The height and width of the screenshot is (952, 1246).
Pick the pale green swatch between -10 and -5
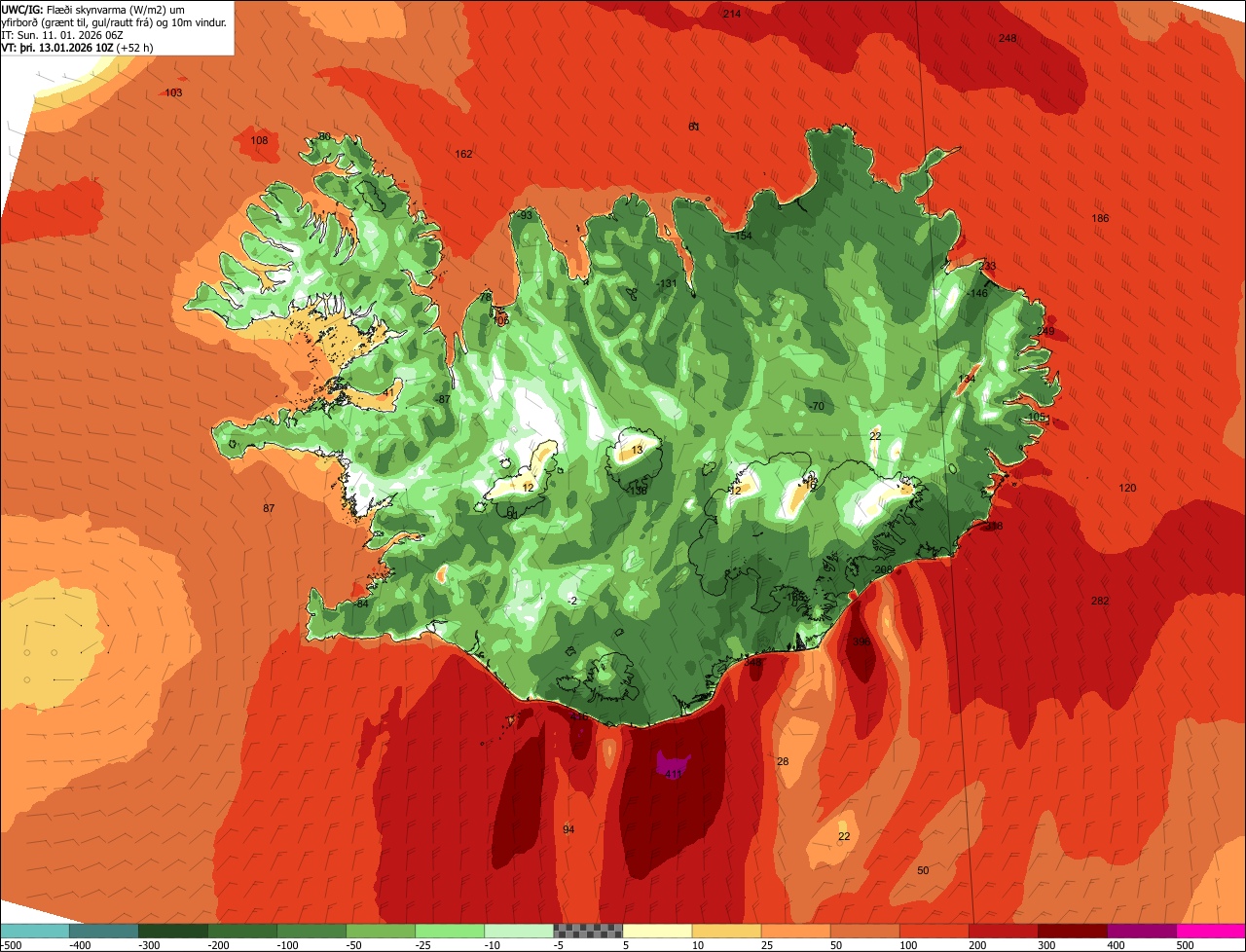click(519, 931)
